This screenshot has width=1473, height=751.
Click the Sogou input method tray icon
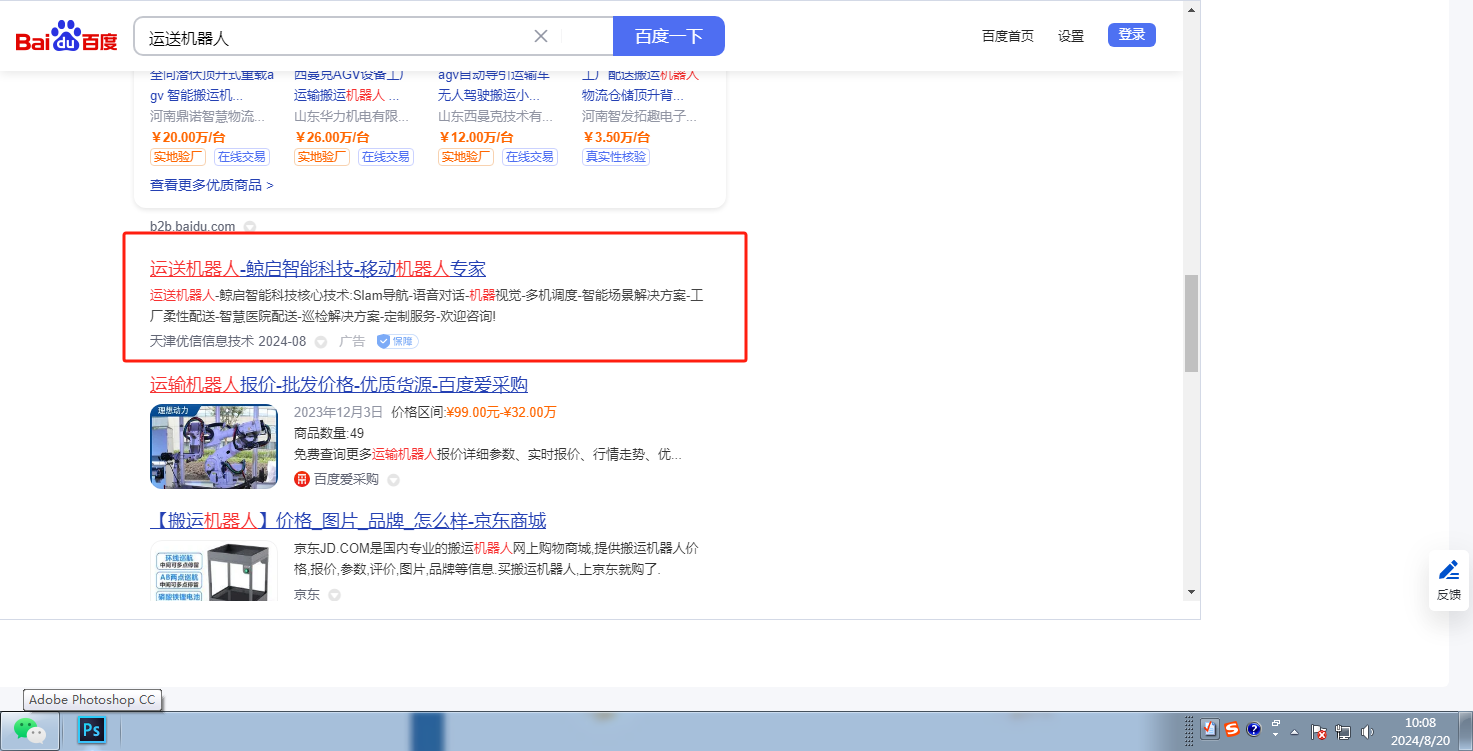pyautogui.click(x=1232, y=729)
